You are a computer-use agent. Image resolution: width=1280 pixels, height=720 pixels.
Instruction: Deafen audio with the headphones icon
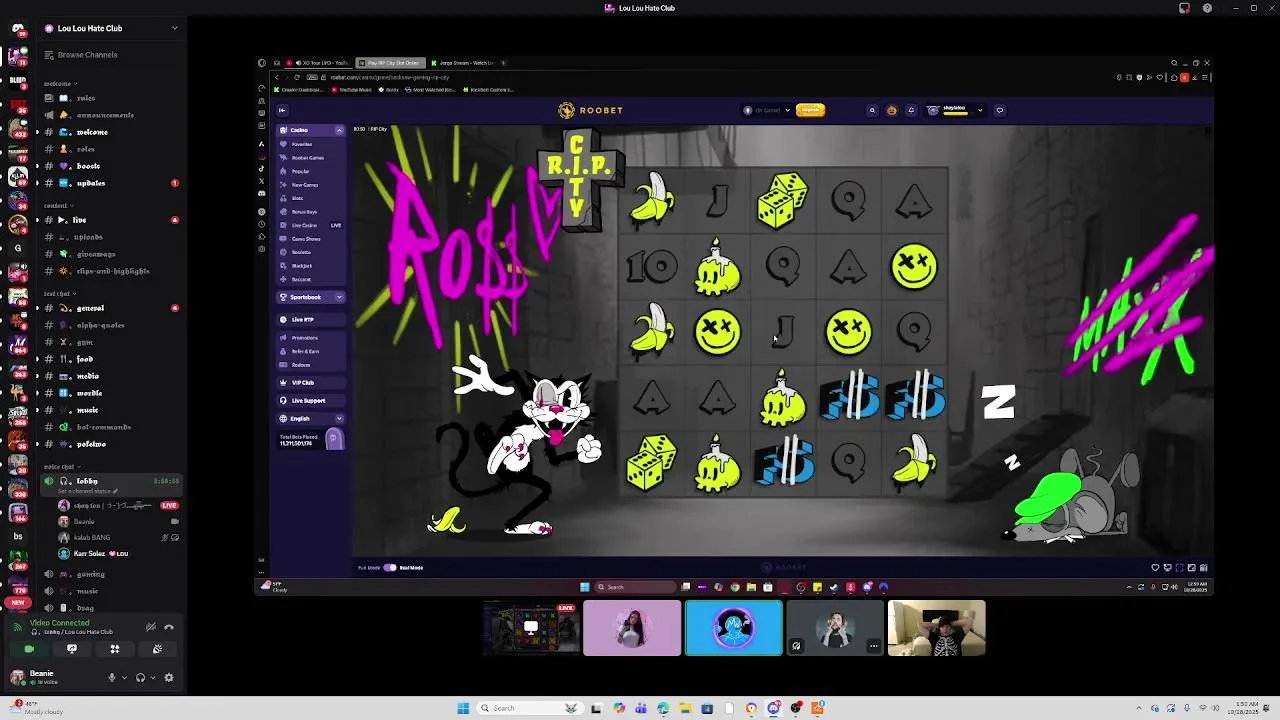coord(140,677)
